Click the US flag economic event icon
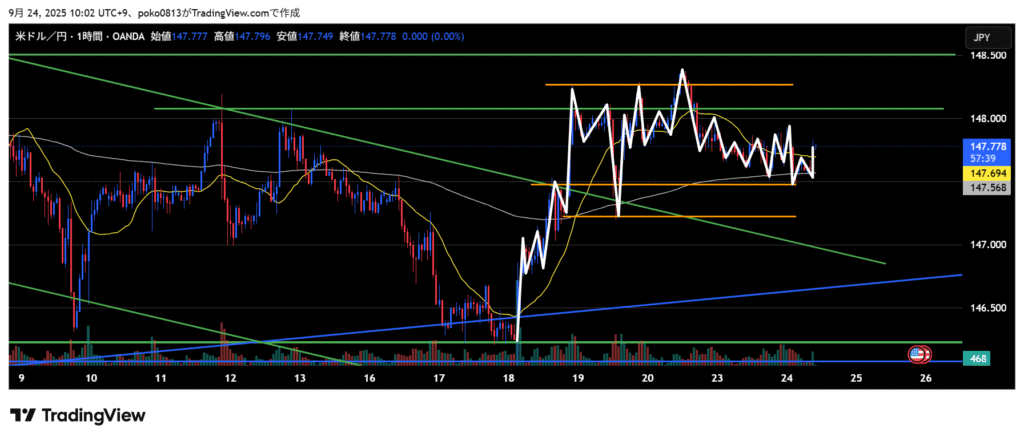Viewport: 1024px width, 441px height. (917, 354)
